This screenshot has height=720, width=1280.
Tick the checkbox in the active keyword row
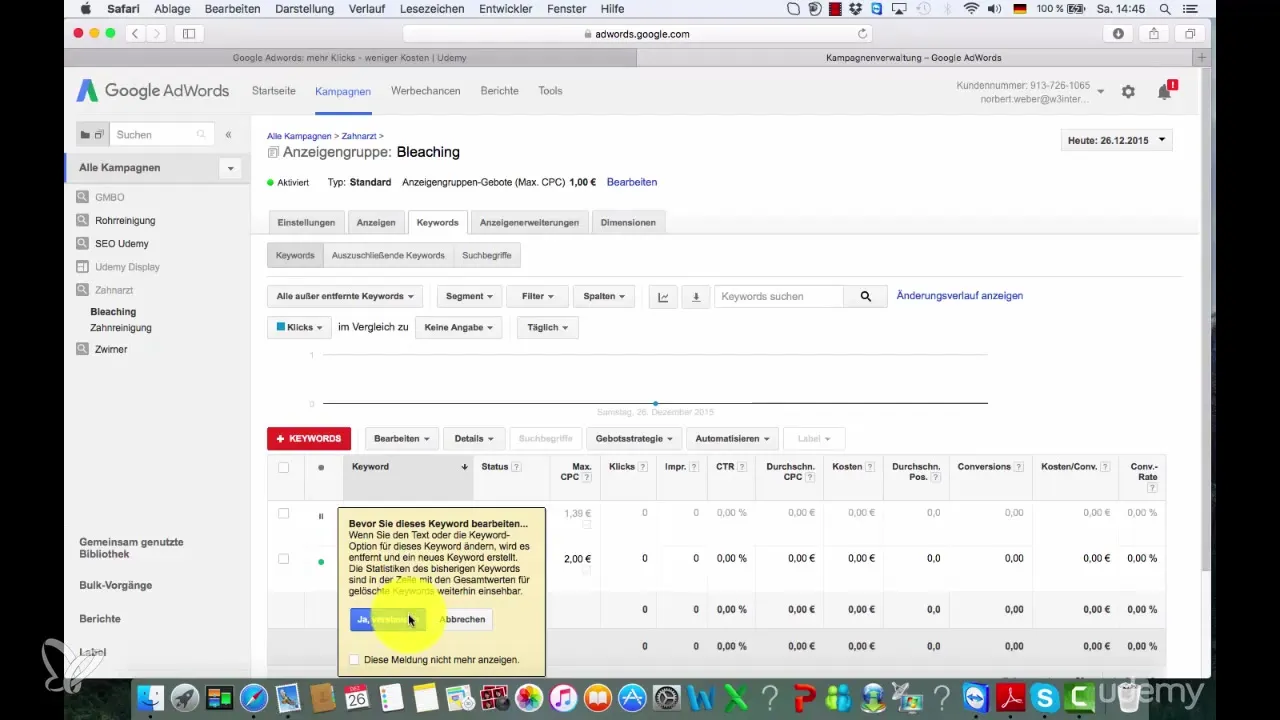284,559
